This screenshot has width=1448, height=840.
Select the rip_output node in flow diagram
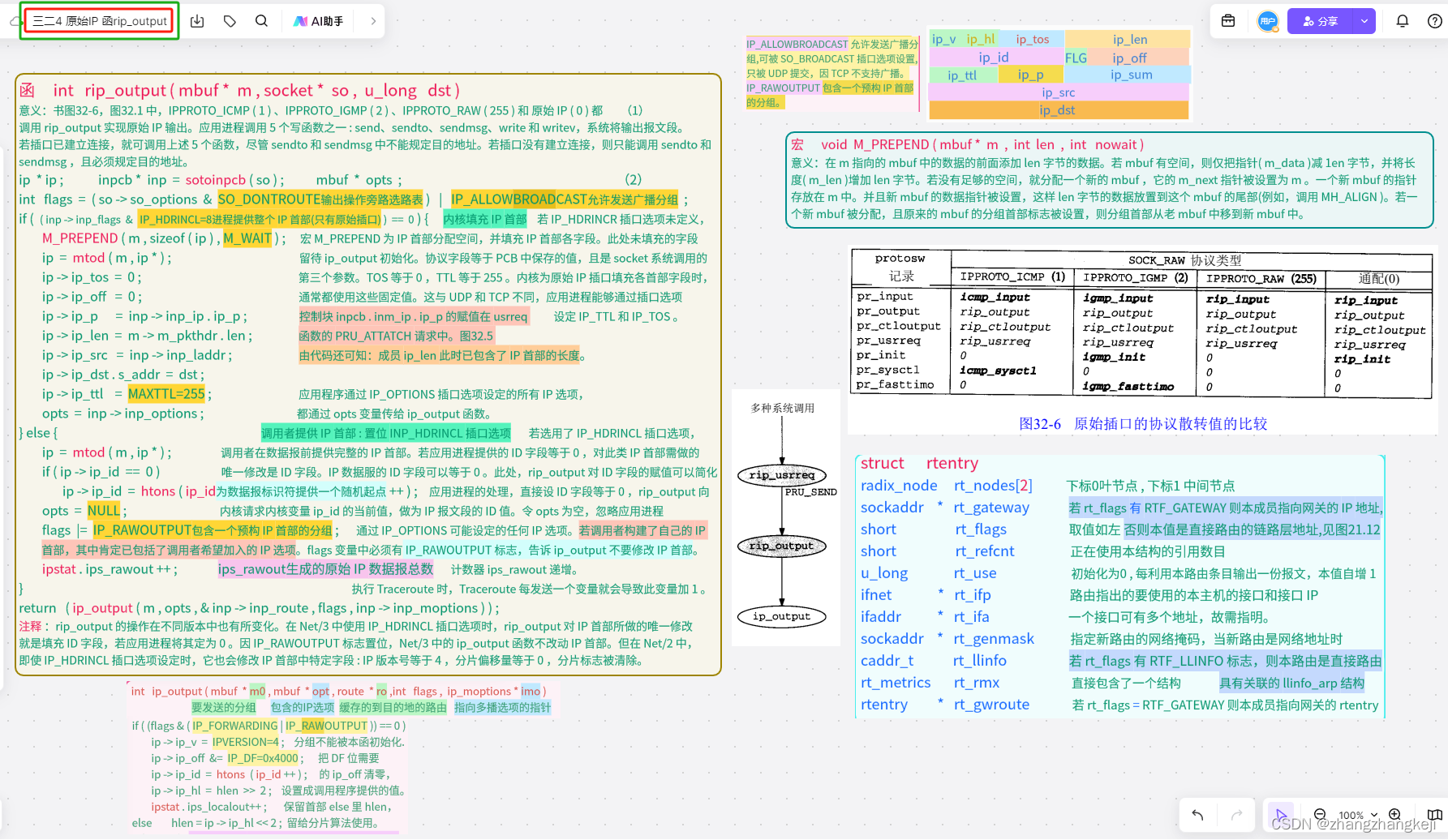pyautogui.click(x=782, y=546)
